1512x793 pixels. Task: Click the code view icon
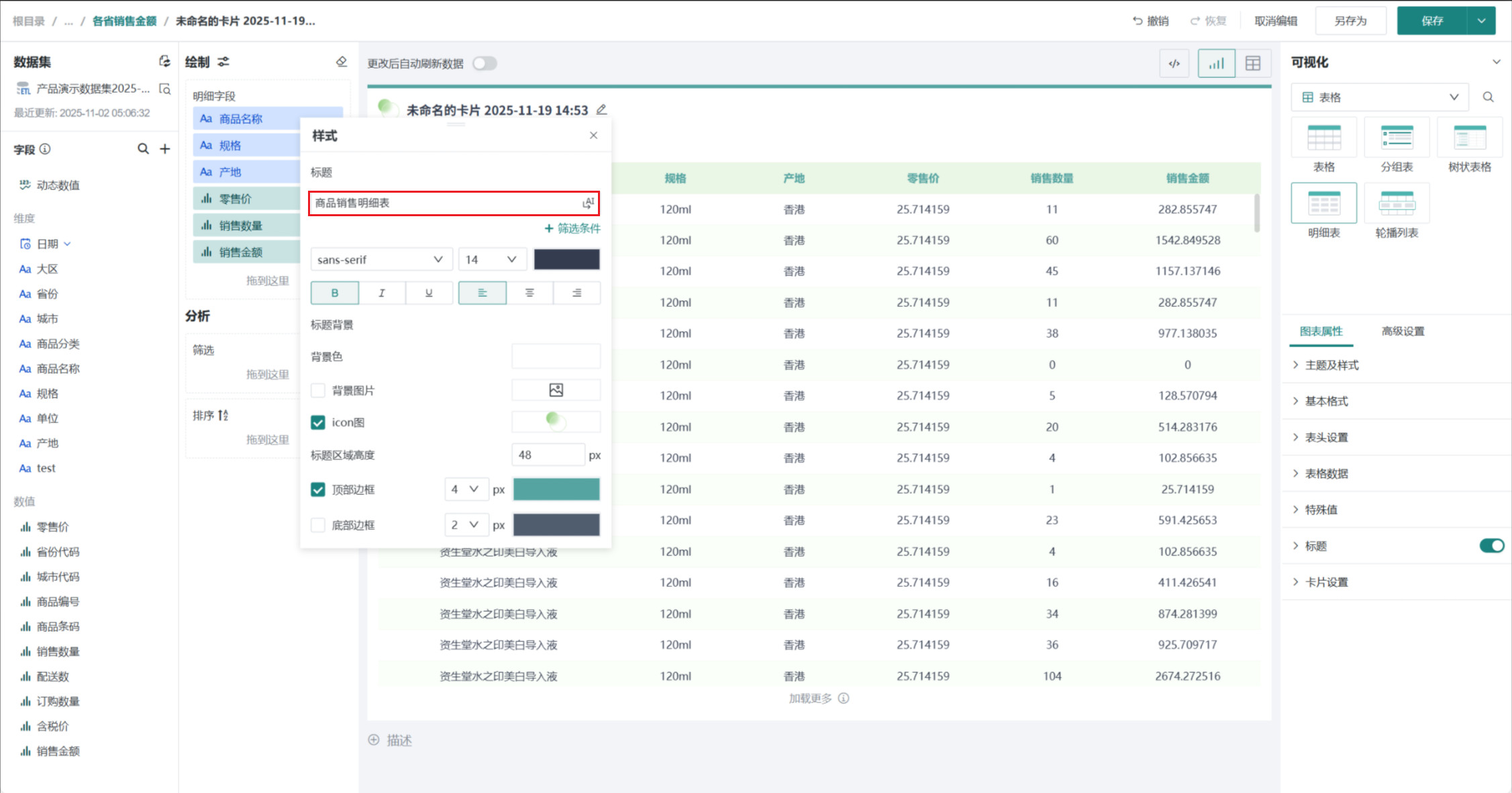pos(1174,64)
